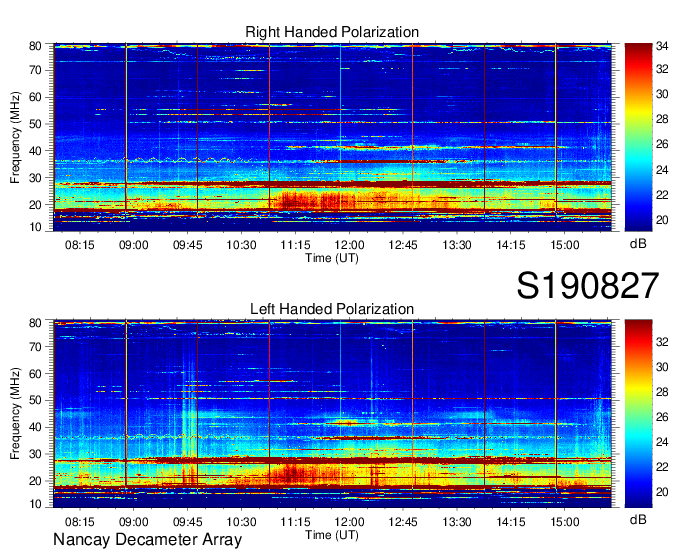Click 20 MHz tick on Left Handed frequency axis
680x552 pixels.
click(35, 481)
